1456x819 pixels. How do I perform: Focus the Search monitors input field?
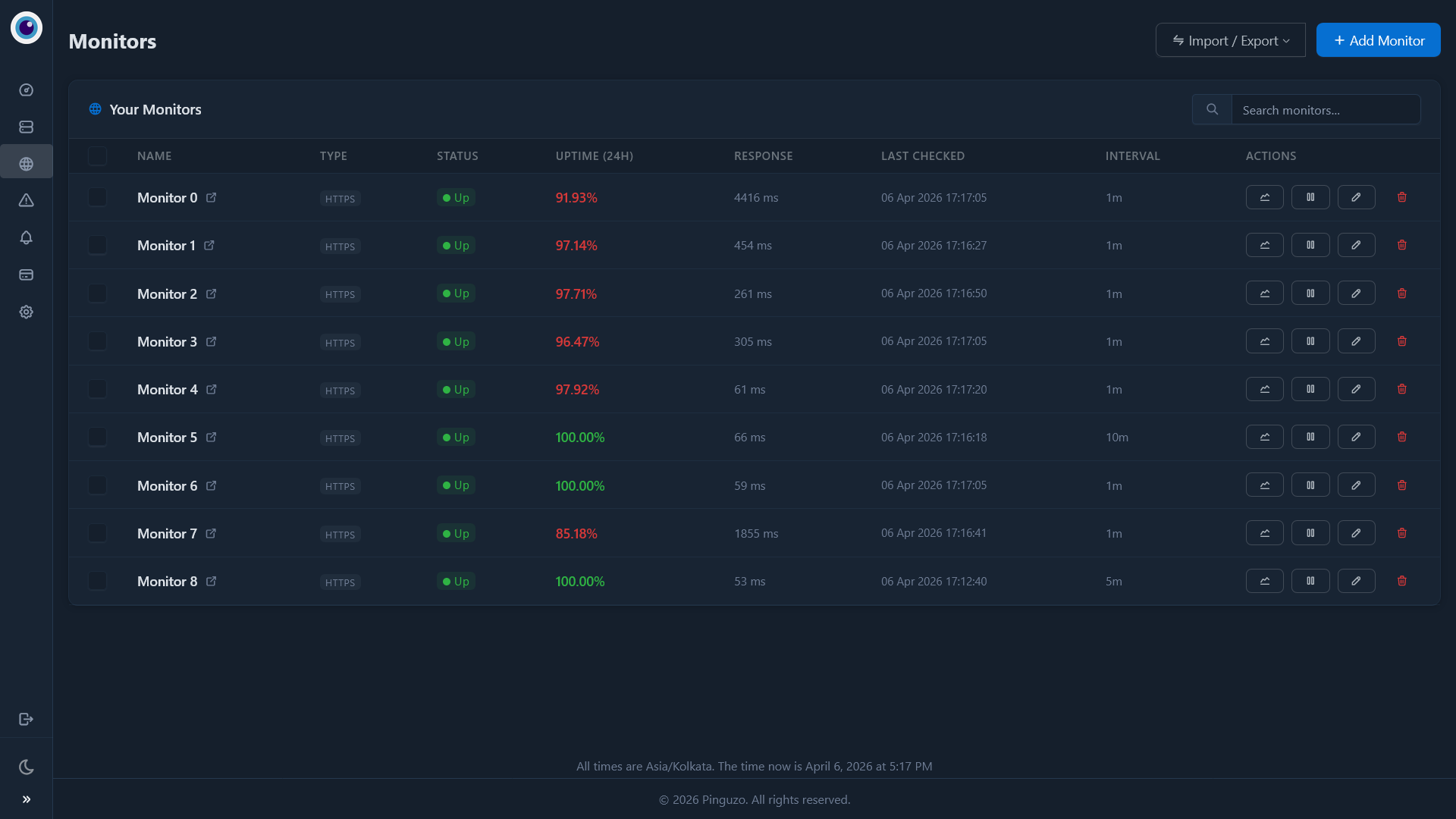point(1325,110)
